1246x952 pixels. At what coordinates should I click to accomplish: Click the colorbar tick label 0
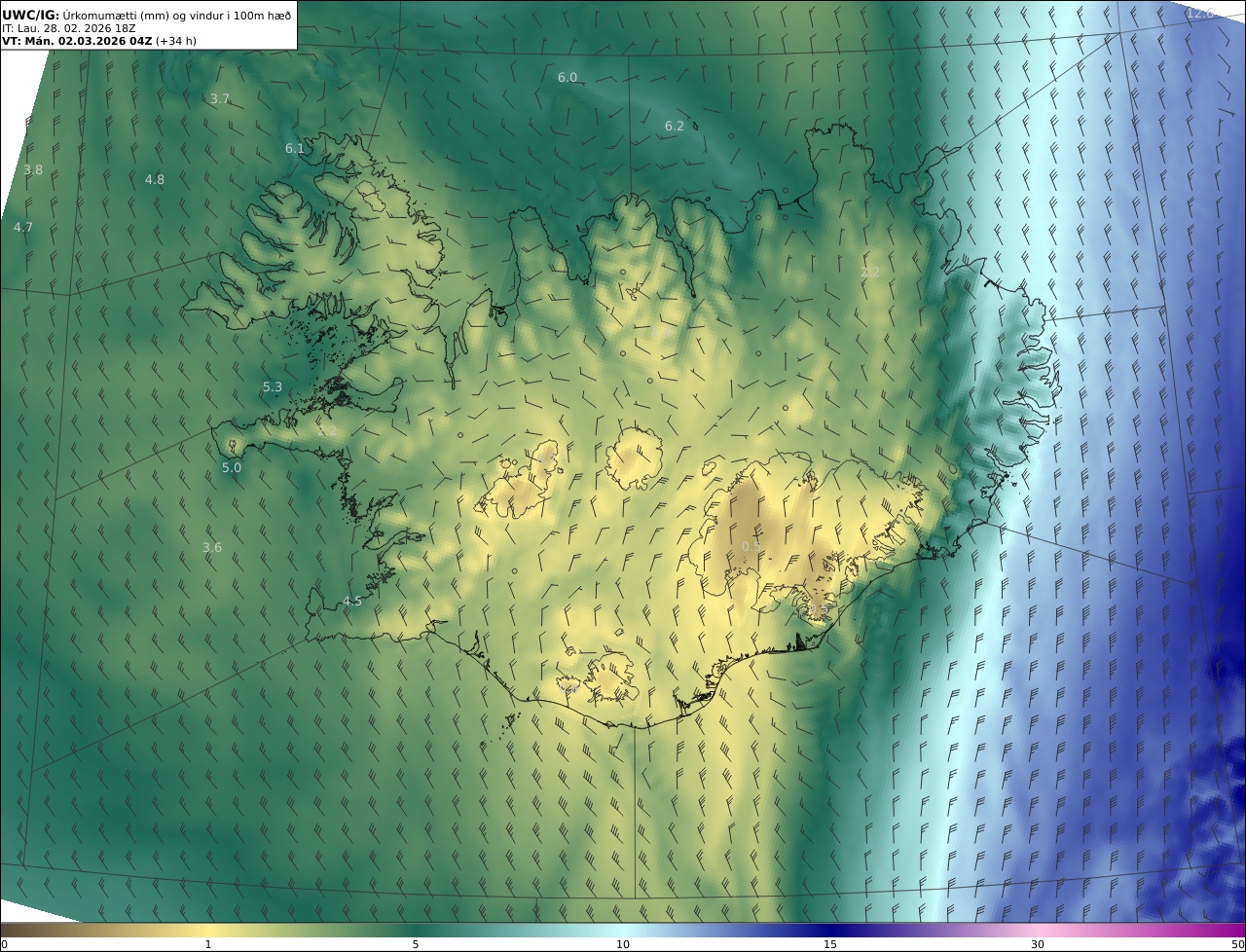coord(4,944)
